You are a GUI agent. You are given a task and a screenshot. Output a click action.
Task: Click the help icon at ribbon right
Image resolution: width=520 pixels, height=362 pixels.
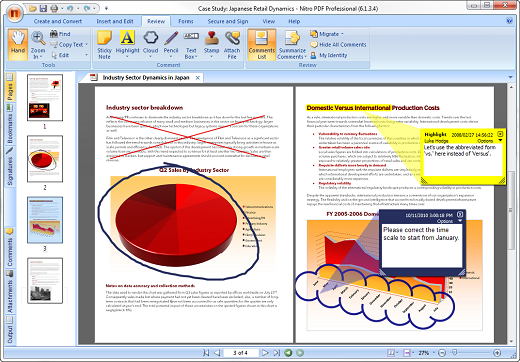[x=510, y=21]
